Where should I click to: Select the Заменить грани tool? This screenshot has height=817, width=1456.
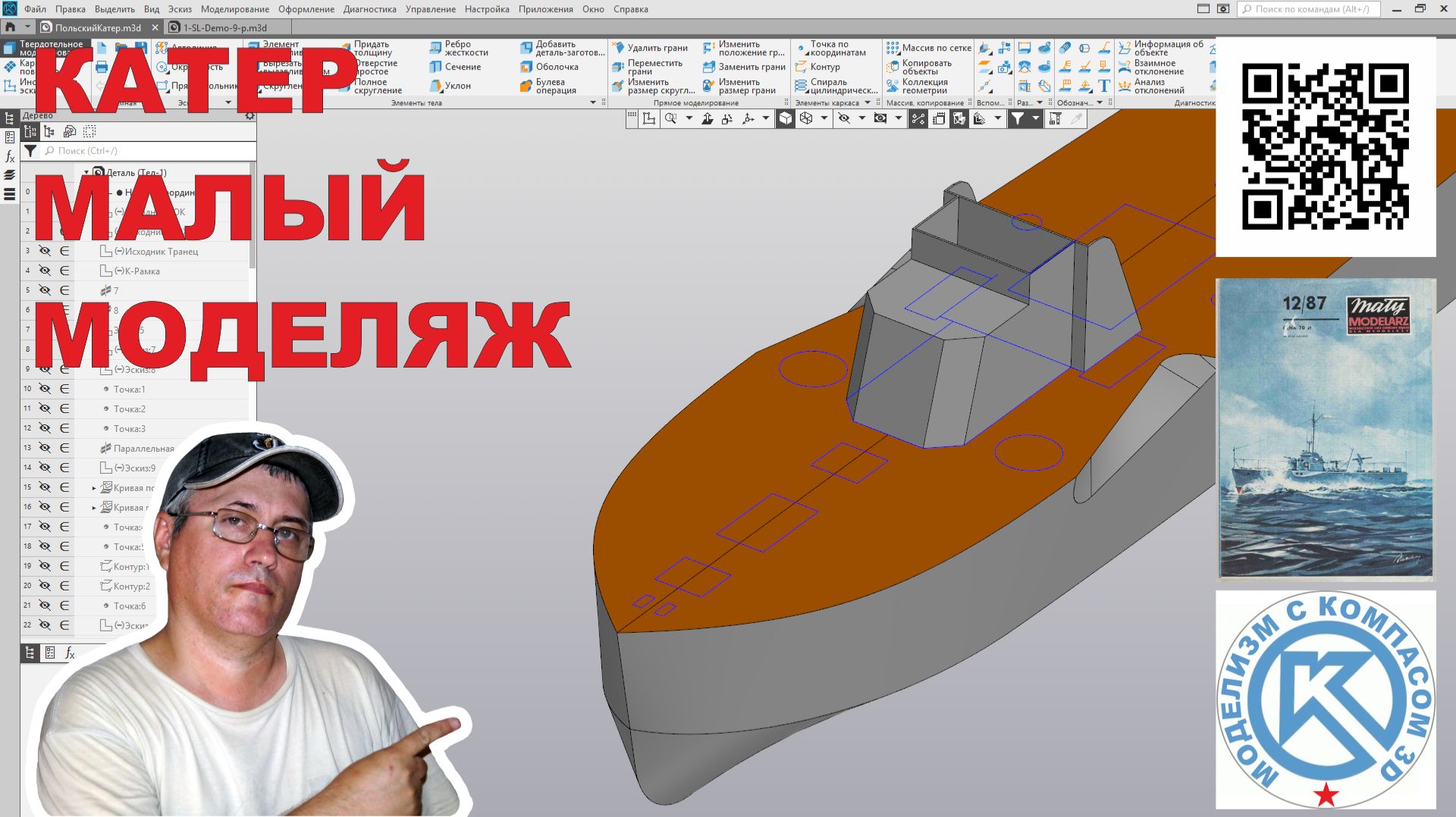[x=744, y=67]
